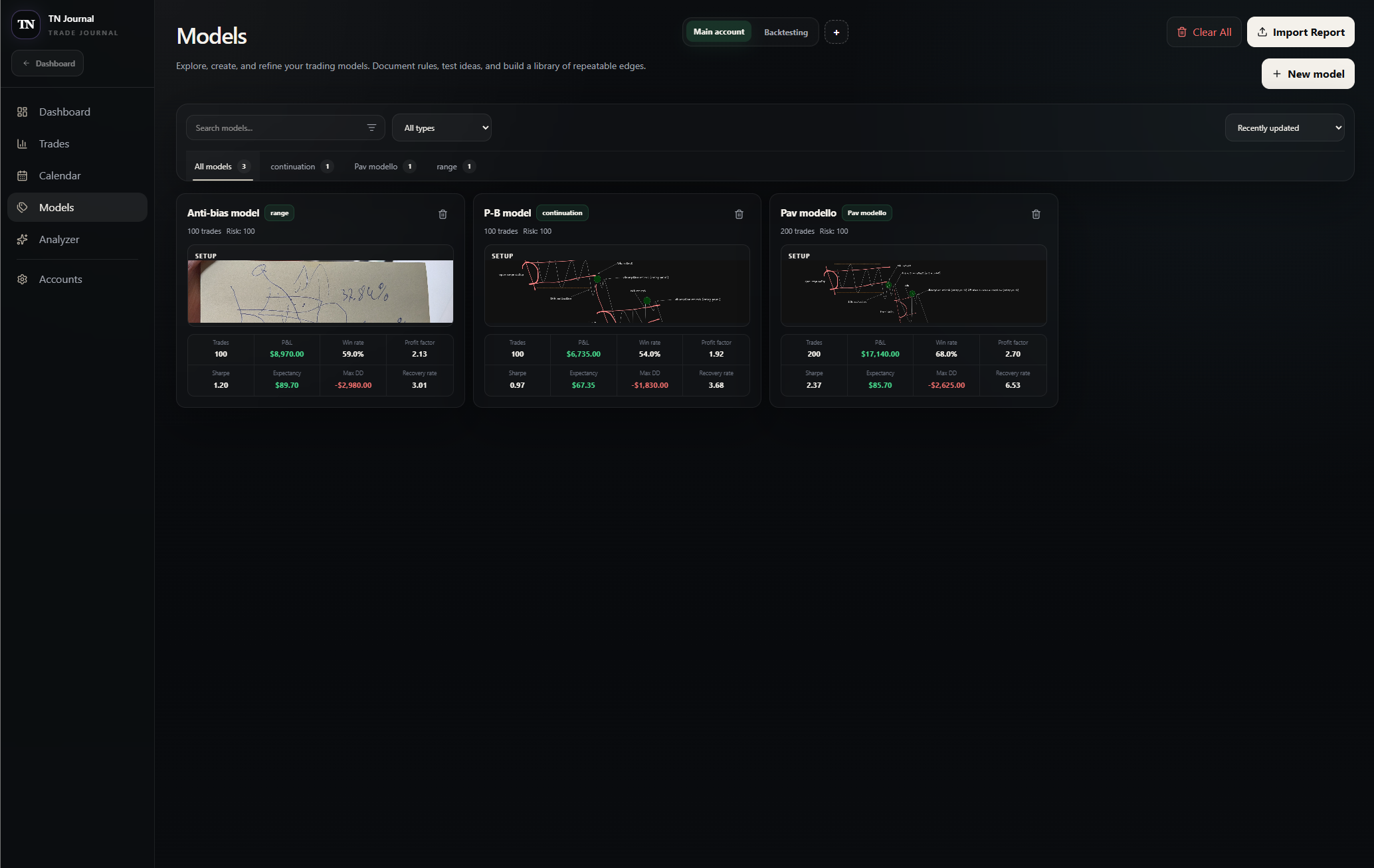
Task: Select the continuation tab
Action: [302, 167]
